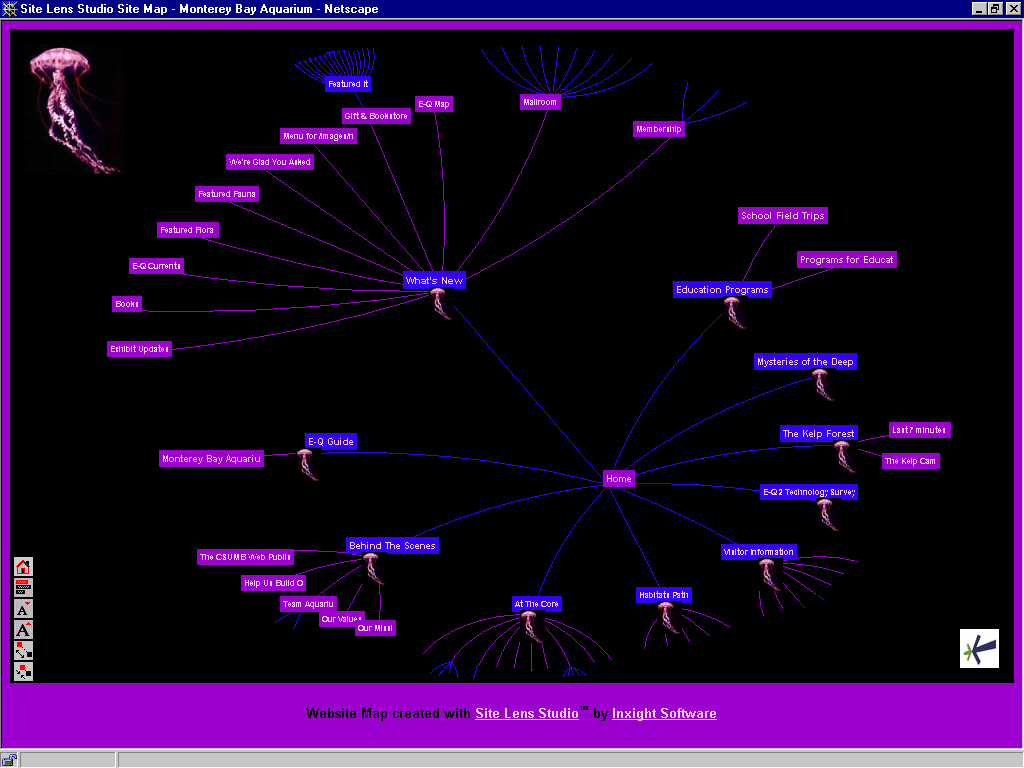Open the Team Aquariu node

[308, 604]
